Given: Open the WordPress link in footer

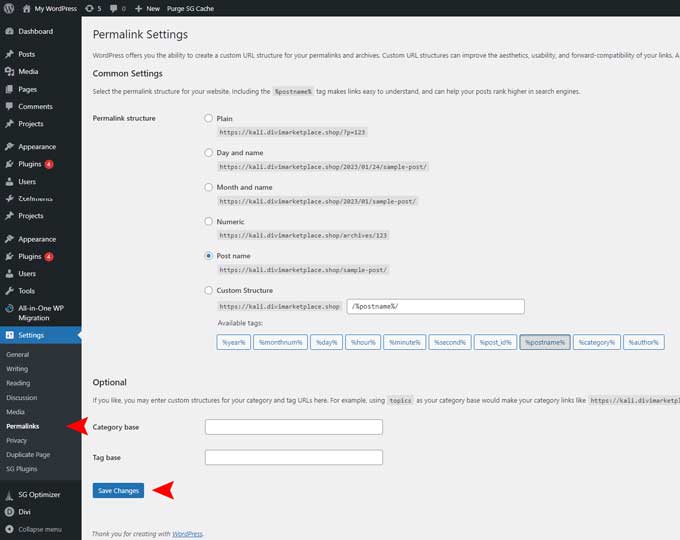Looking at the screenshot, I should (186, 534).
